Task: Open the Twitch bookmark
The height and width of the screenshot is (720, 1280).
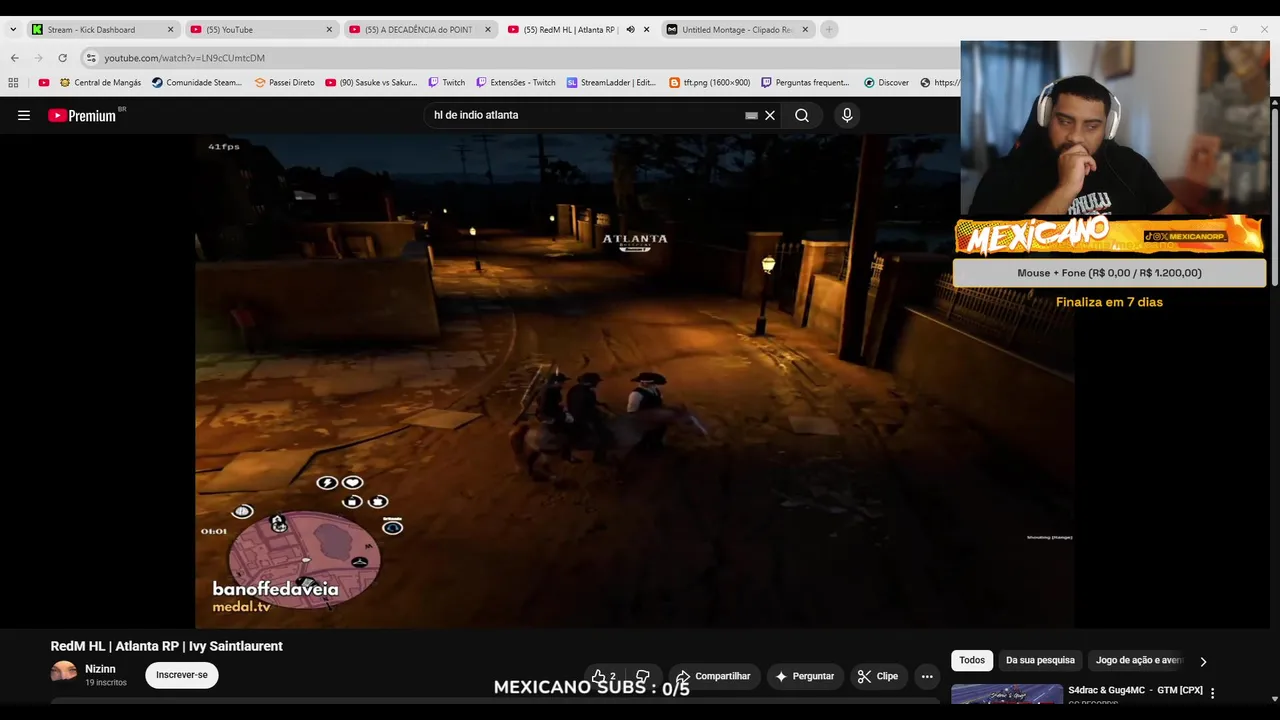Action: coord(447,83)
